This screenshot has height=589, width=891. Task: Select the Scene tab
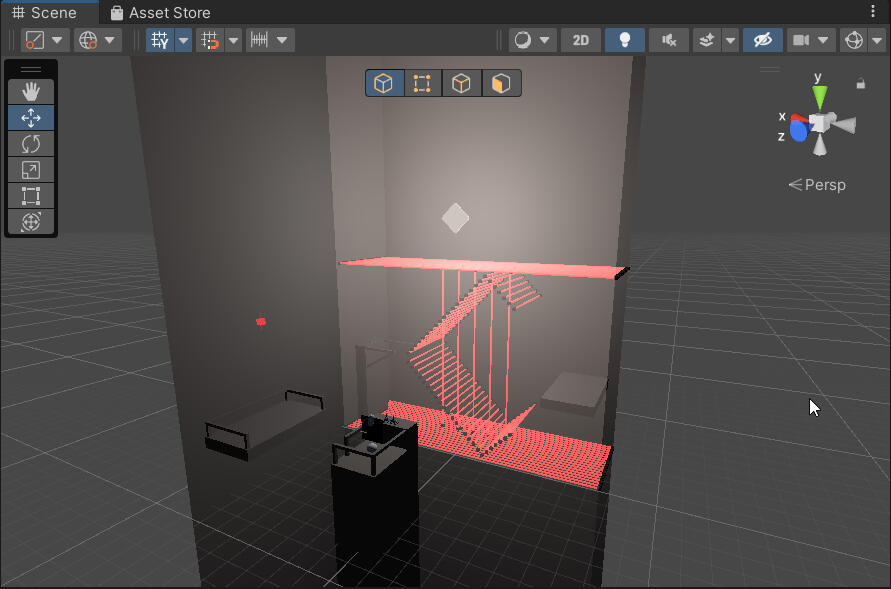click(x=45, y=13)
